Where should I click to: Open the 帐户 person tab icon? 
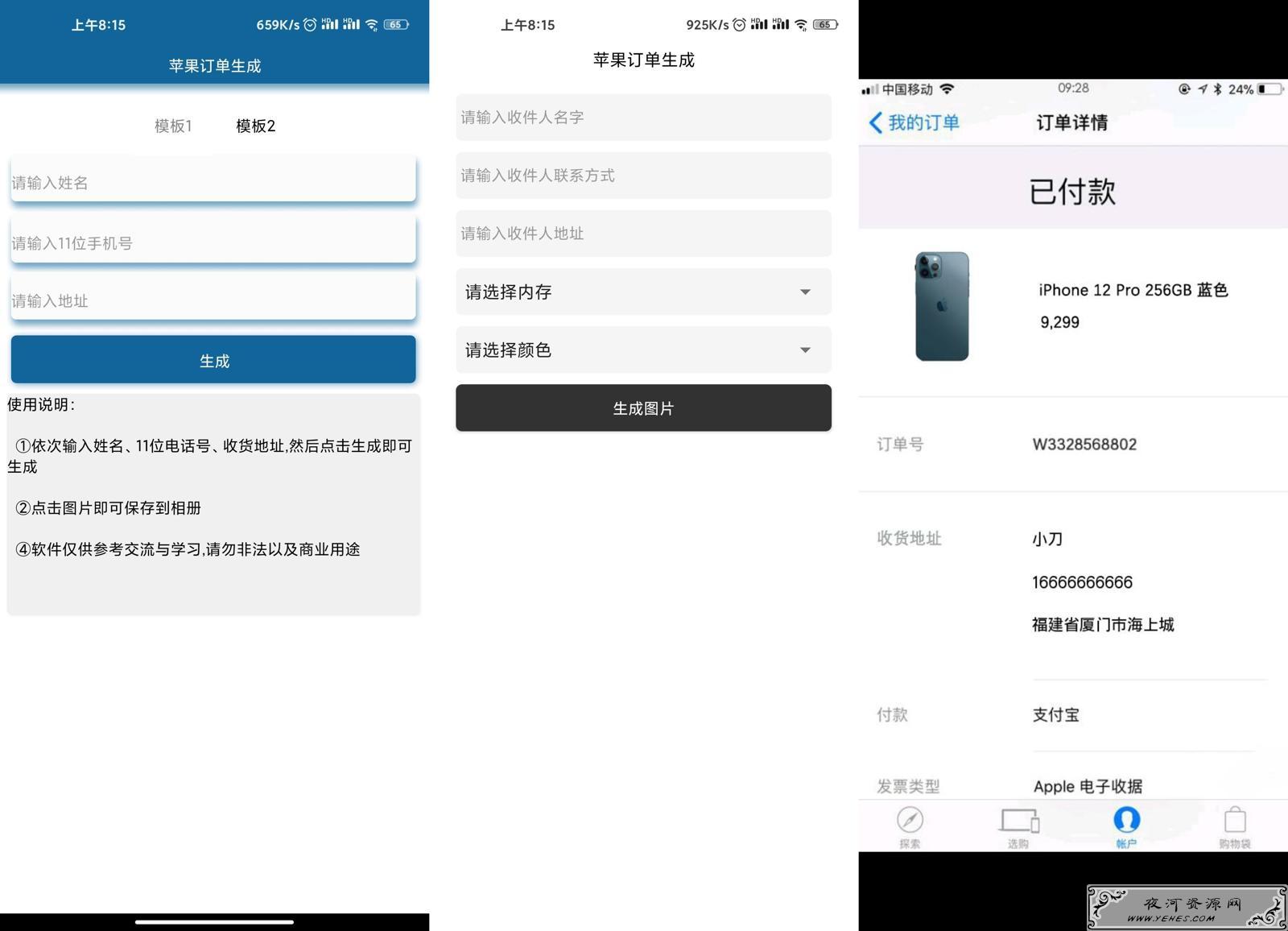1126,820
